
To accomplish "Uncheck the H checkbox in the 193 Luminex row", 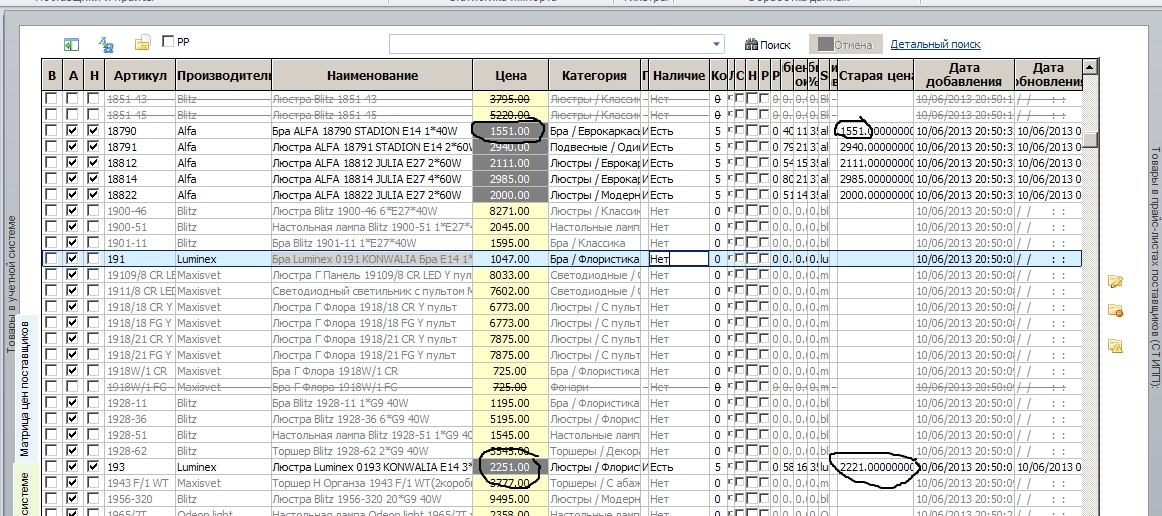I will tap(93, 467).
